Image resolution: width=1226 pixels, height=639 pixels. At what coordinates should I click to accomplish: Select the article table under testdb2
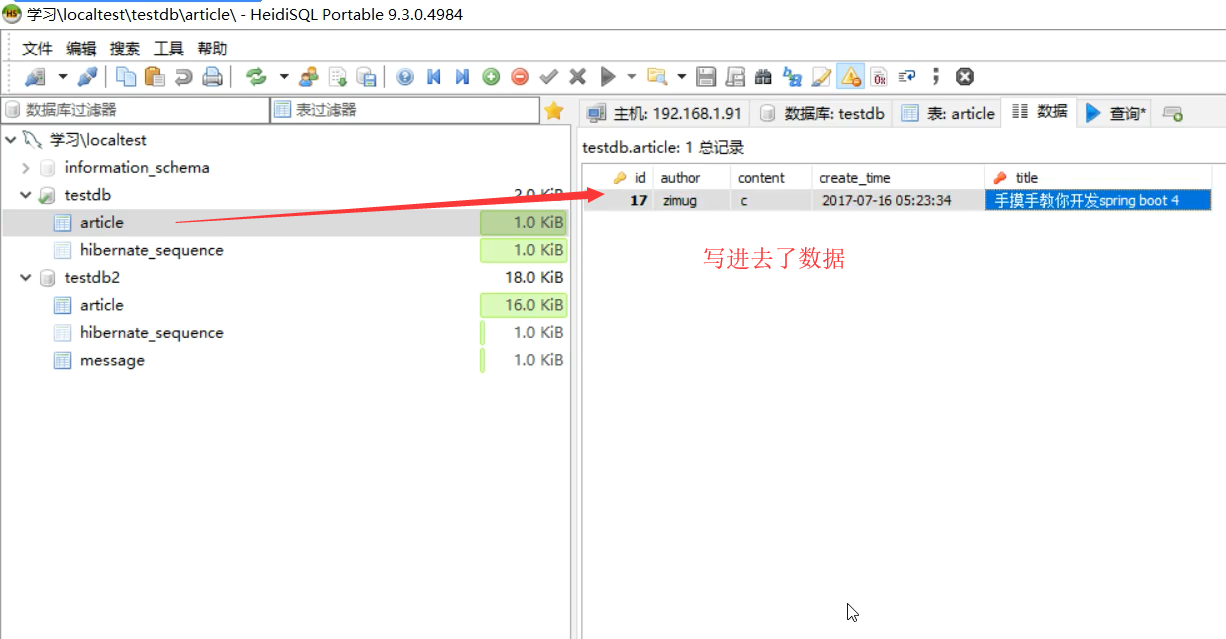coord(101,305)
